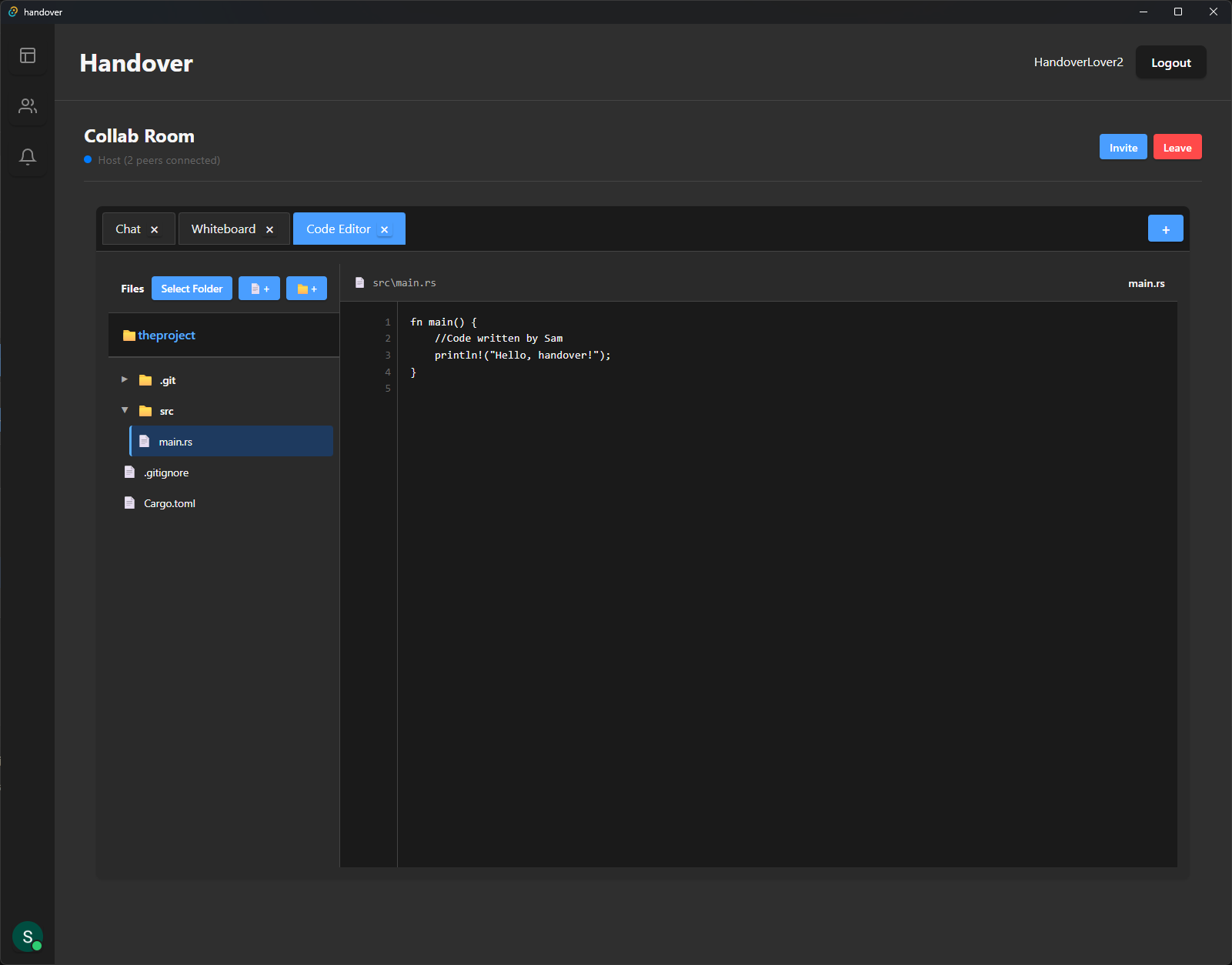The image size is (1232, 965).
Task: Click the file icon beside src\main.rs breadcrumb
Action: click(359, 282)
